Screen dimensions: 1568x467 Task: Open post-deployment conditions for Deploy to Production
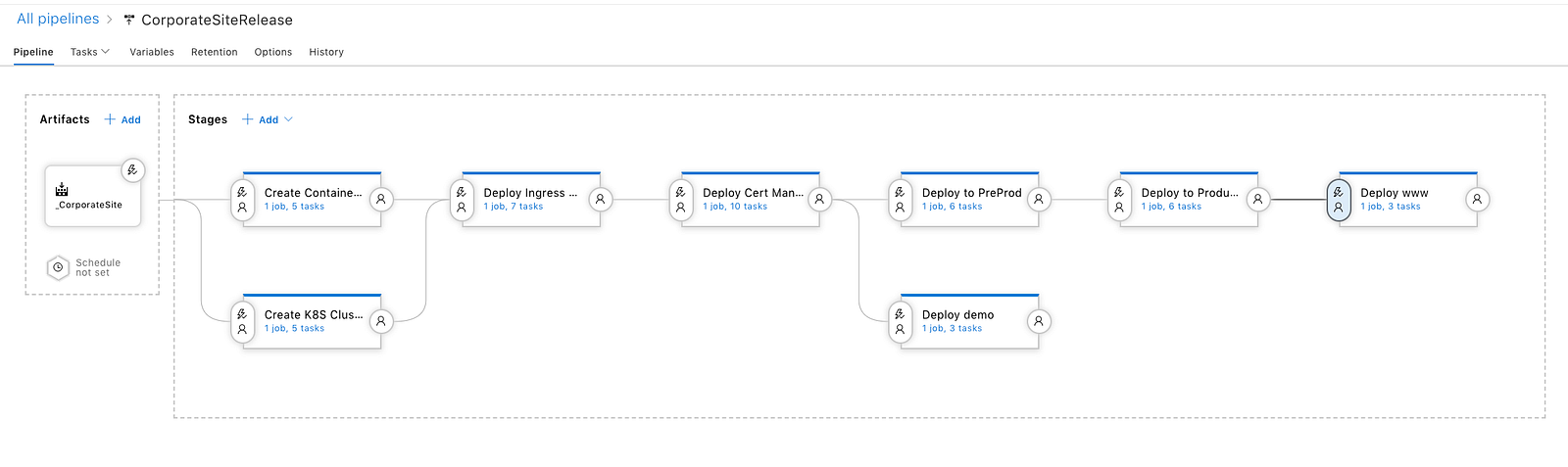click(1258, 200)
